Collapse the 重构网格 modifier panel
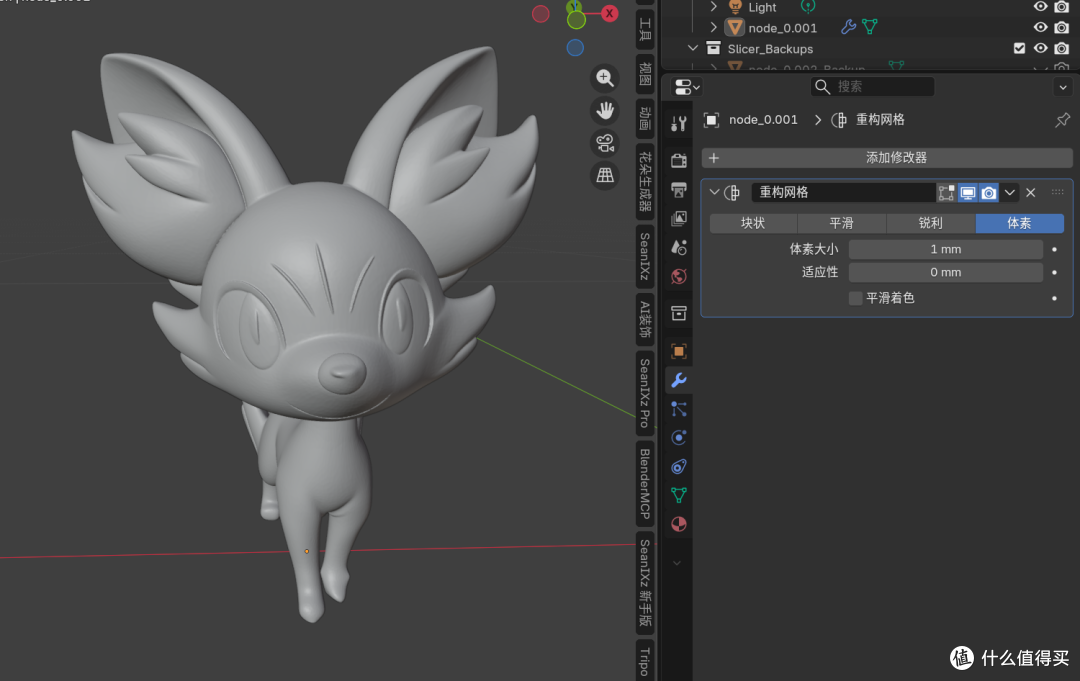 (714, 192)
